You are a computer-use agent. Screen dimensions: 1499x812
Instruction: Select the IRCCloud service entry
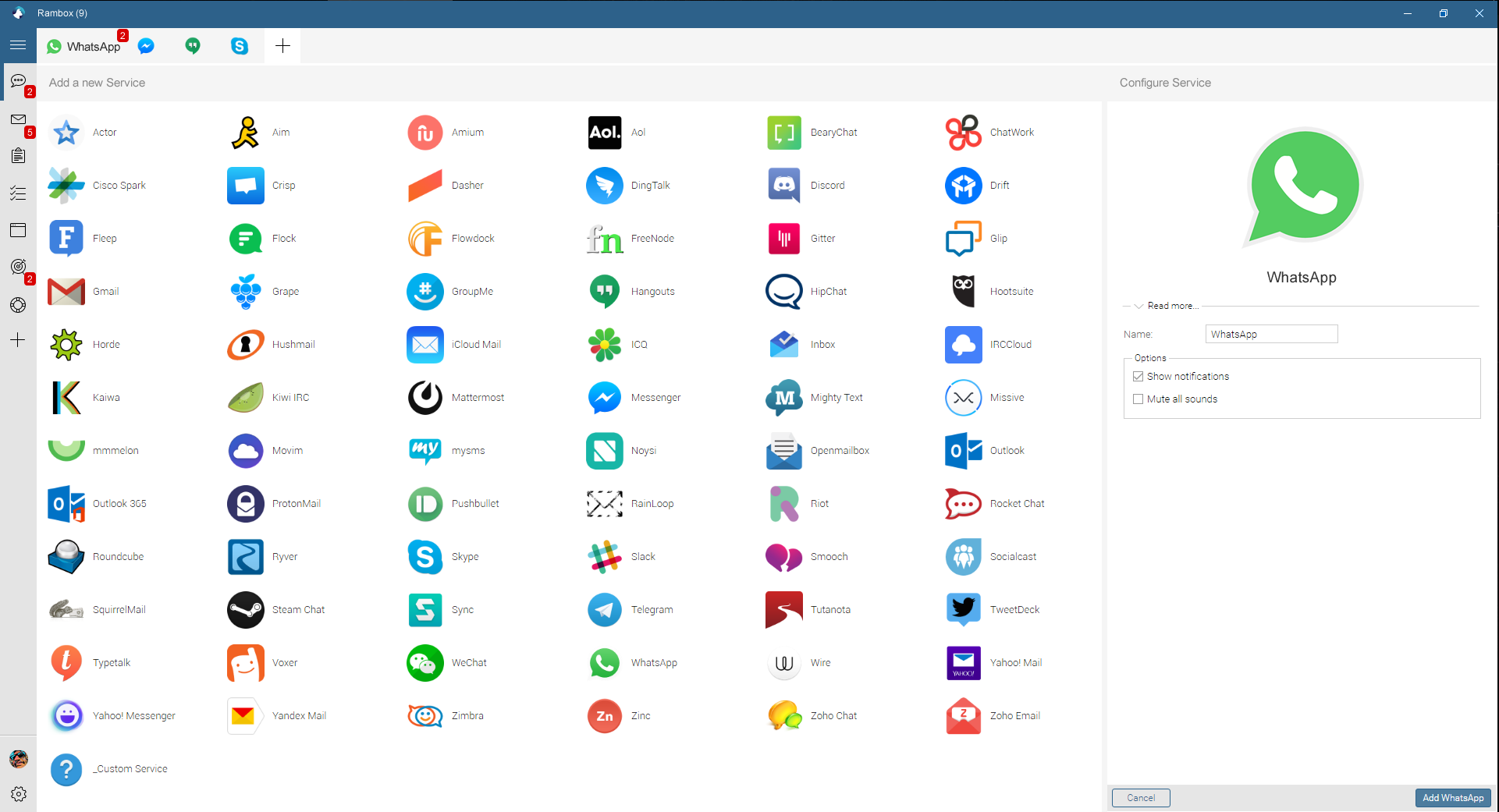point(989,345)
